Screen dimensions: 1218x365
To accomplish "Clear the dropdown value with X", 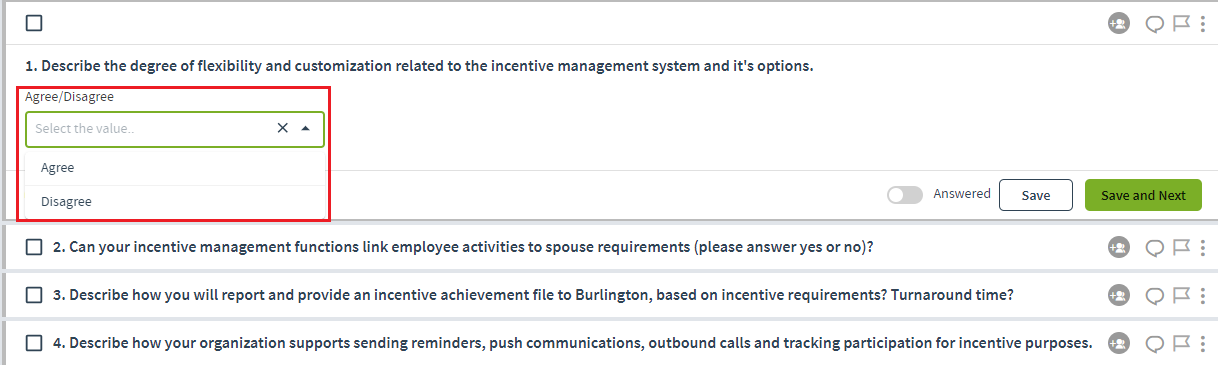I will 282,128.
